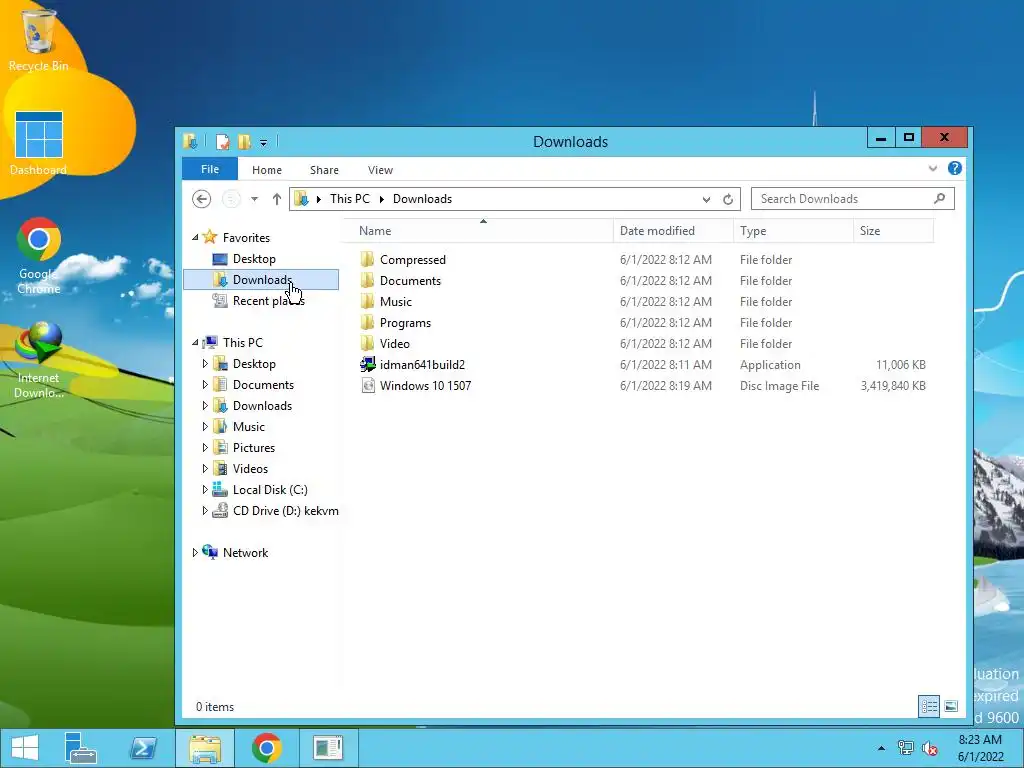The image size is (1024, 768).
Task: Launch Google Chrome from the desktop
Action: tap(39, 255)
